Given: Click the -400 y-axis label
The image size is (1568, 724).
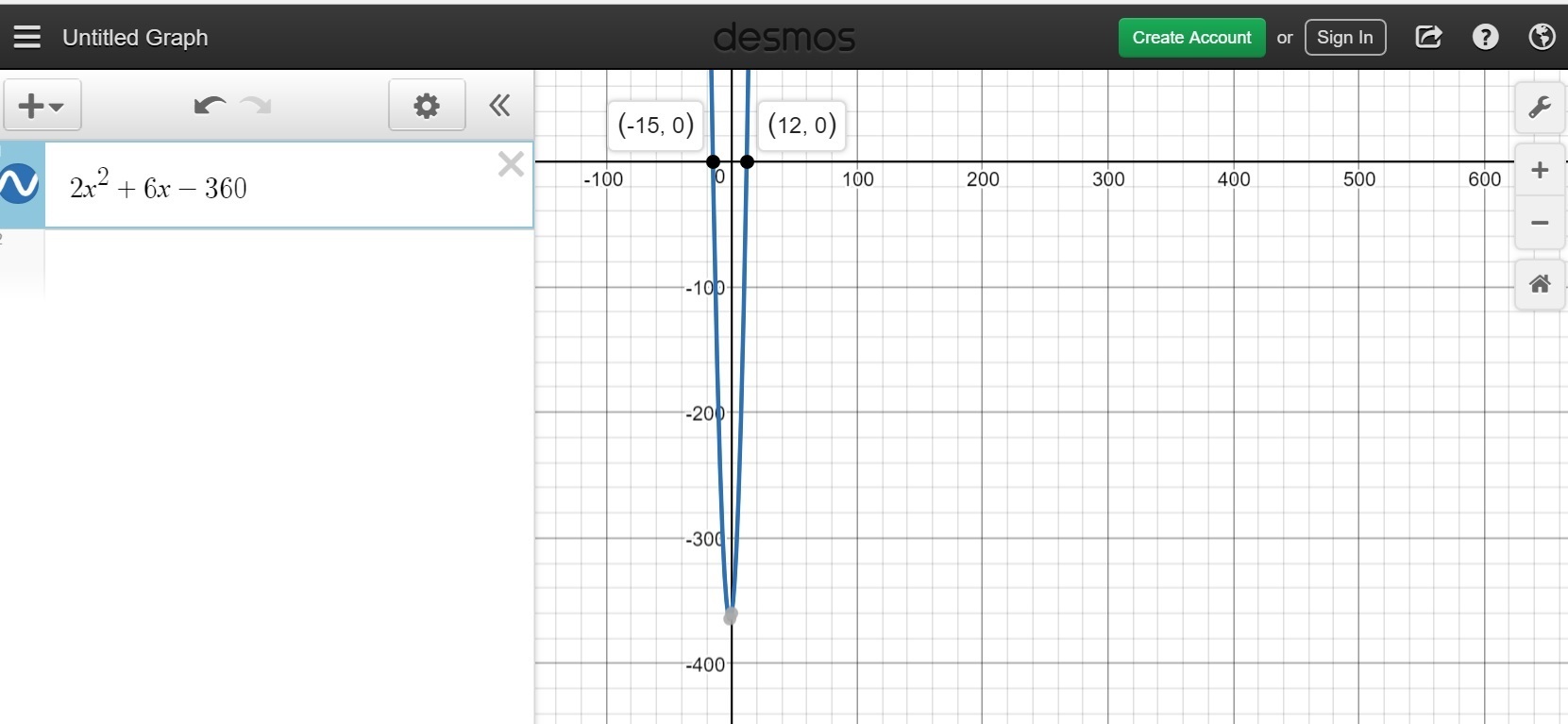Looking at the screenshot, I should (x=705, y=665).
